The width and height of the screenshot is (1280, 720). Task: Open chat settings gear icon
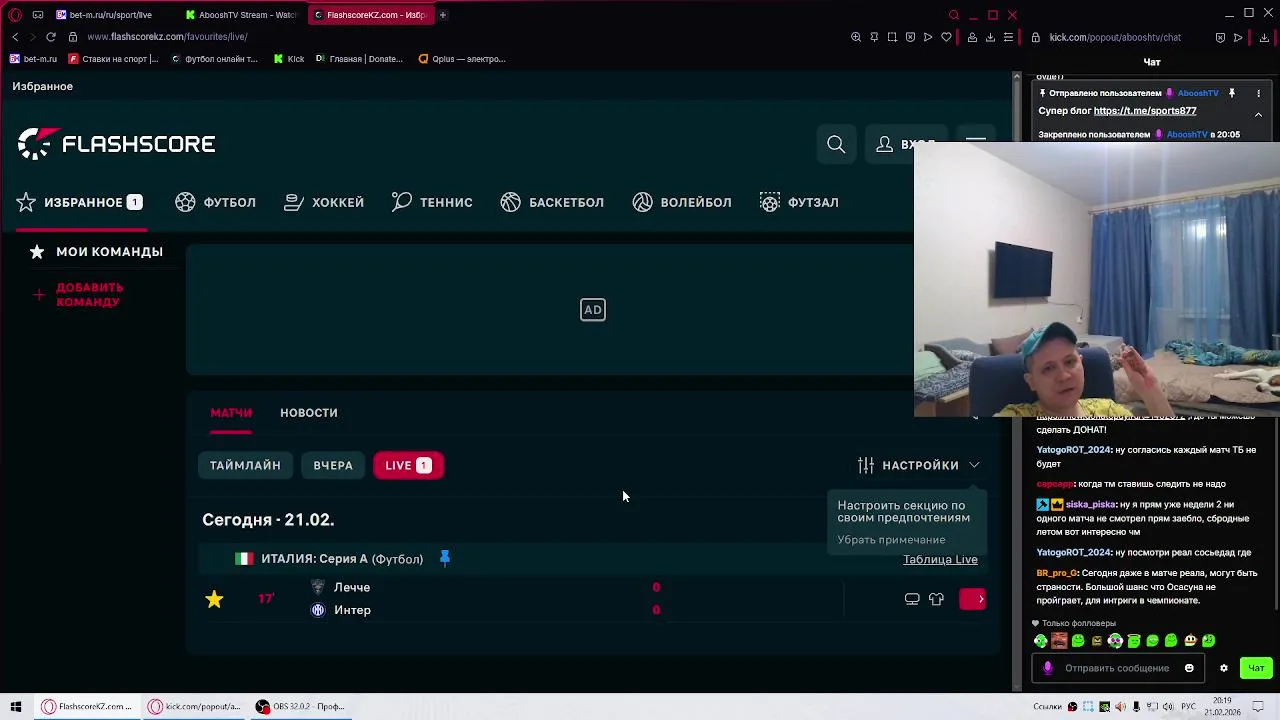click(1223, 668)
